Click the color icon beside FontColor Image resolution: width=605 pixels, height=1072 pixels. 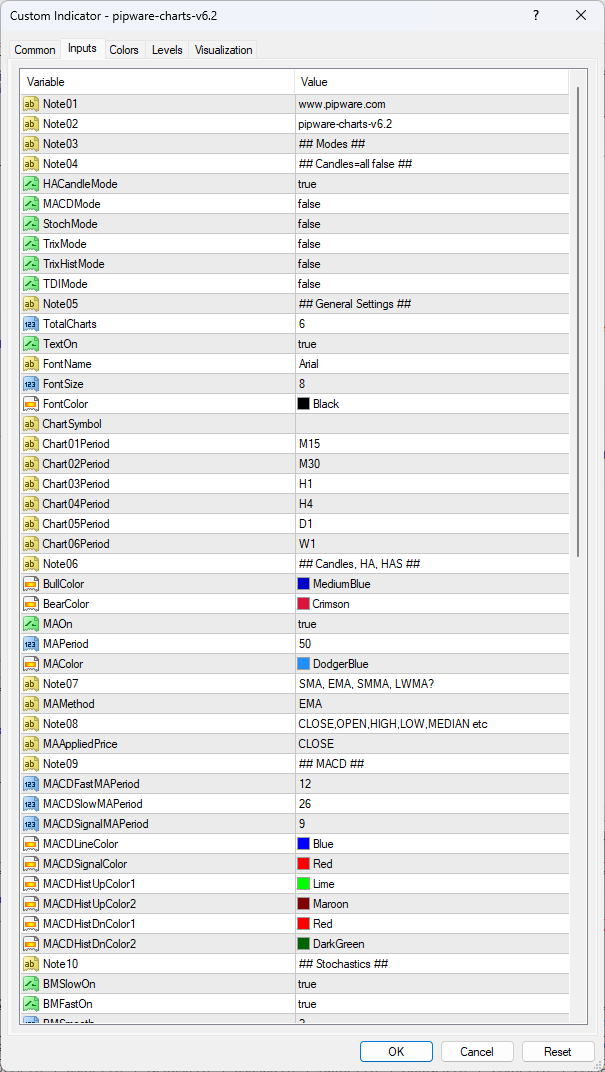click(30, 404)
